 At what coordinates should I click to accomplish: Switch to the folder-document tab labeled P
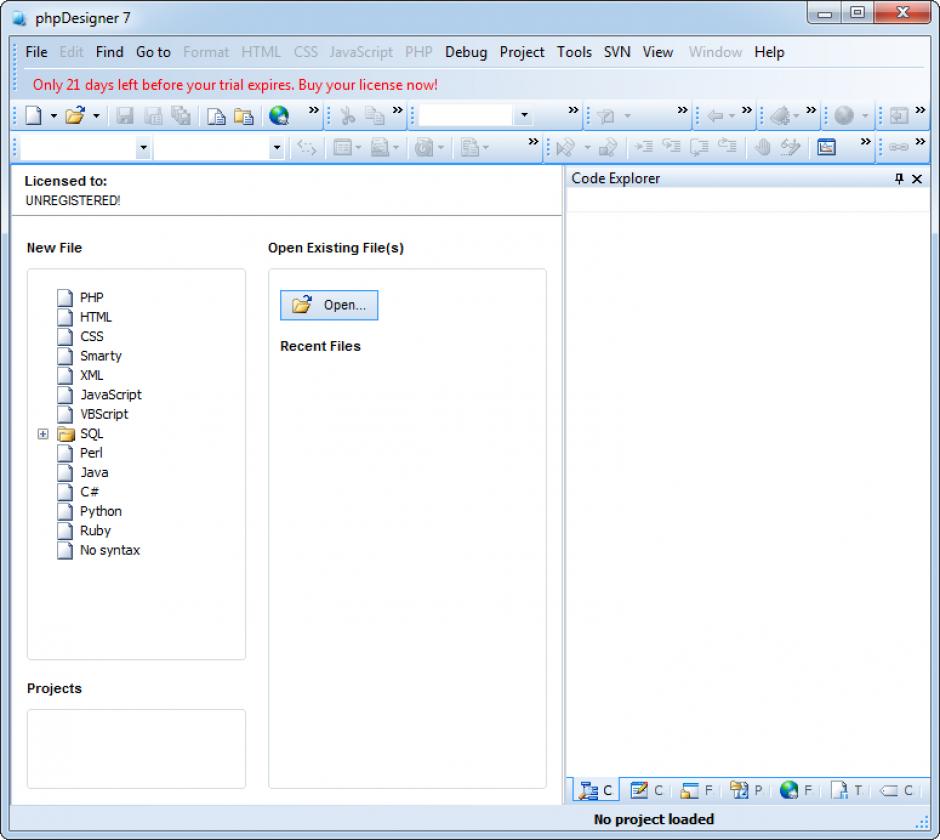pyautogui.click(x=746, y=790)
